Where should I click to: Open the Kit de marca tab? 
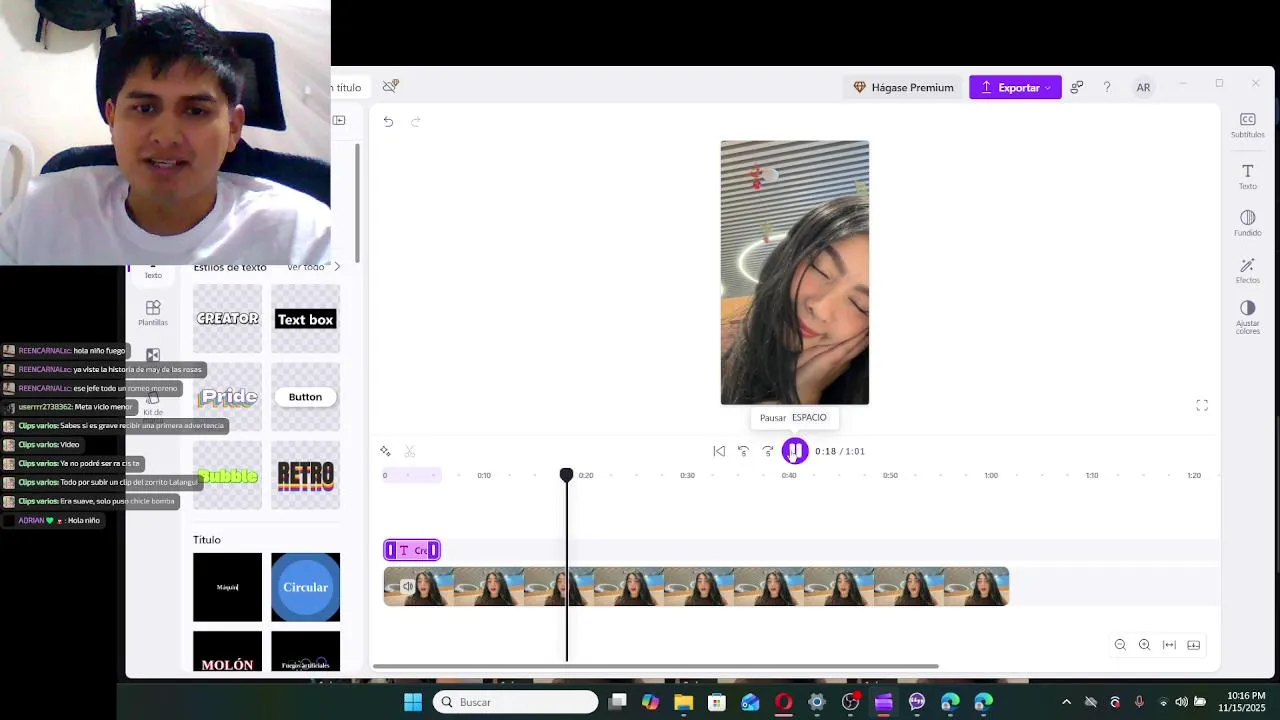click(153, 403)
